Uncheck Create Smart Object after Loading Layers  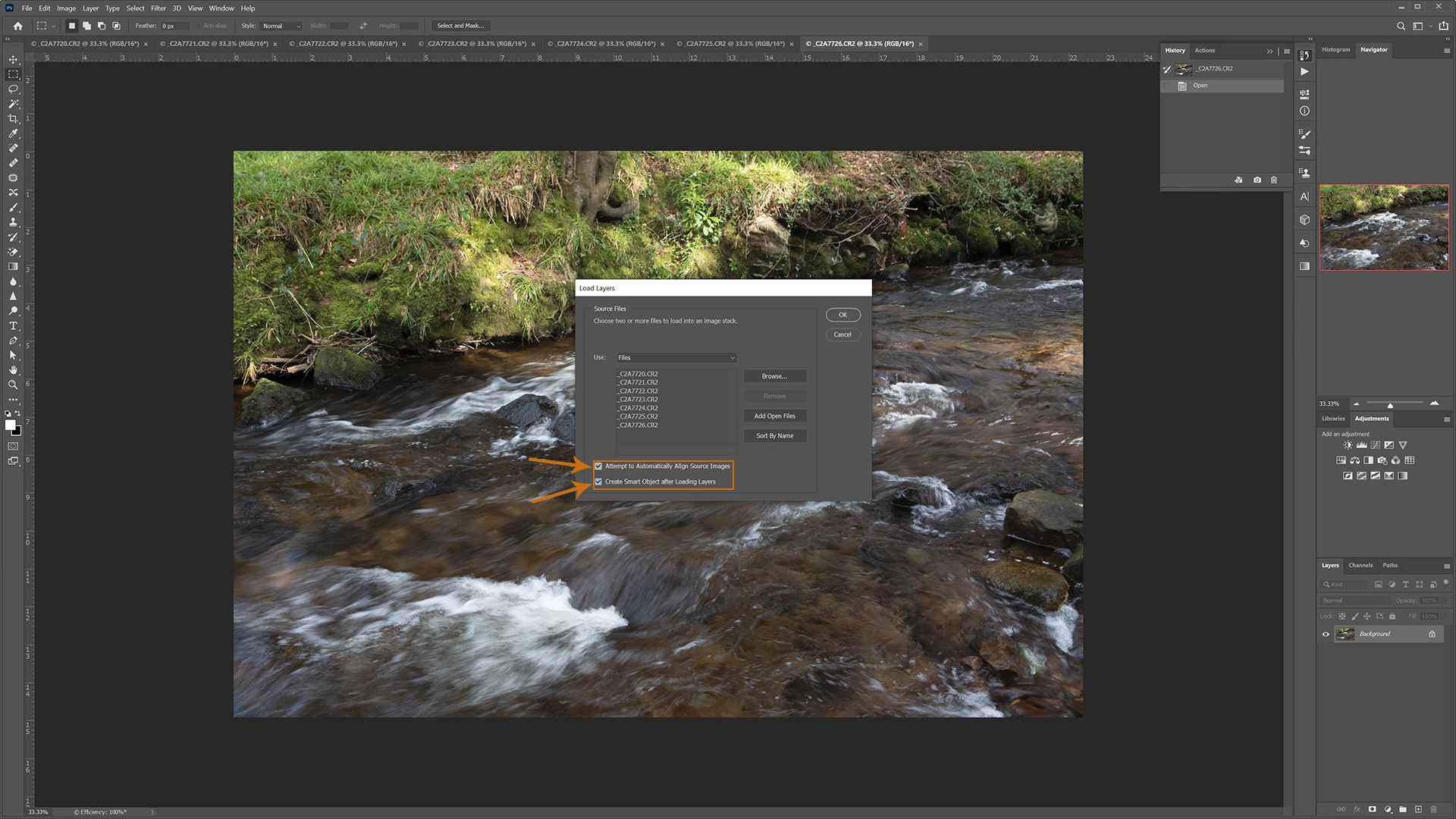598,482
